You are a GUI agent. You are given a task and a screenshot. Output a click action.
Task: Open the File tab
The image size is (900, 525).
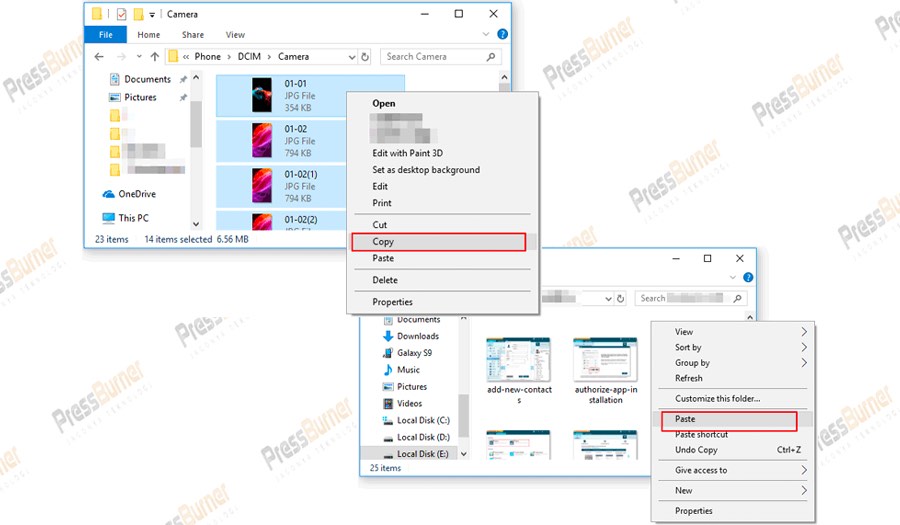coord(105,35)
